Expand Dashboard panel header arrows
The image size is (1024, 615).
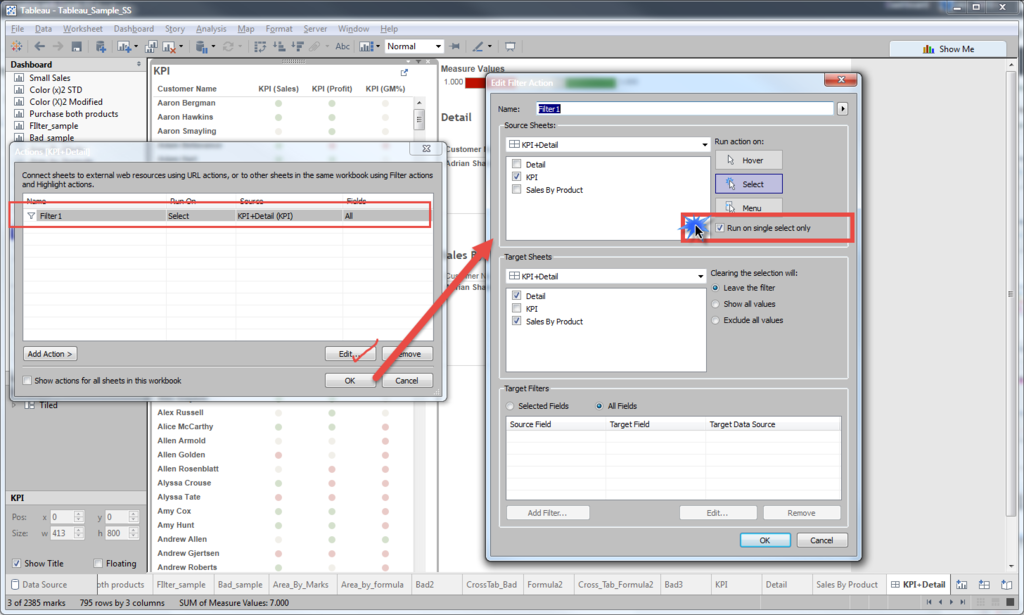138,64
